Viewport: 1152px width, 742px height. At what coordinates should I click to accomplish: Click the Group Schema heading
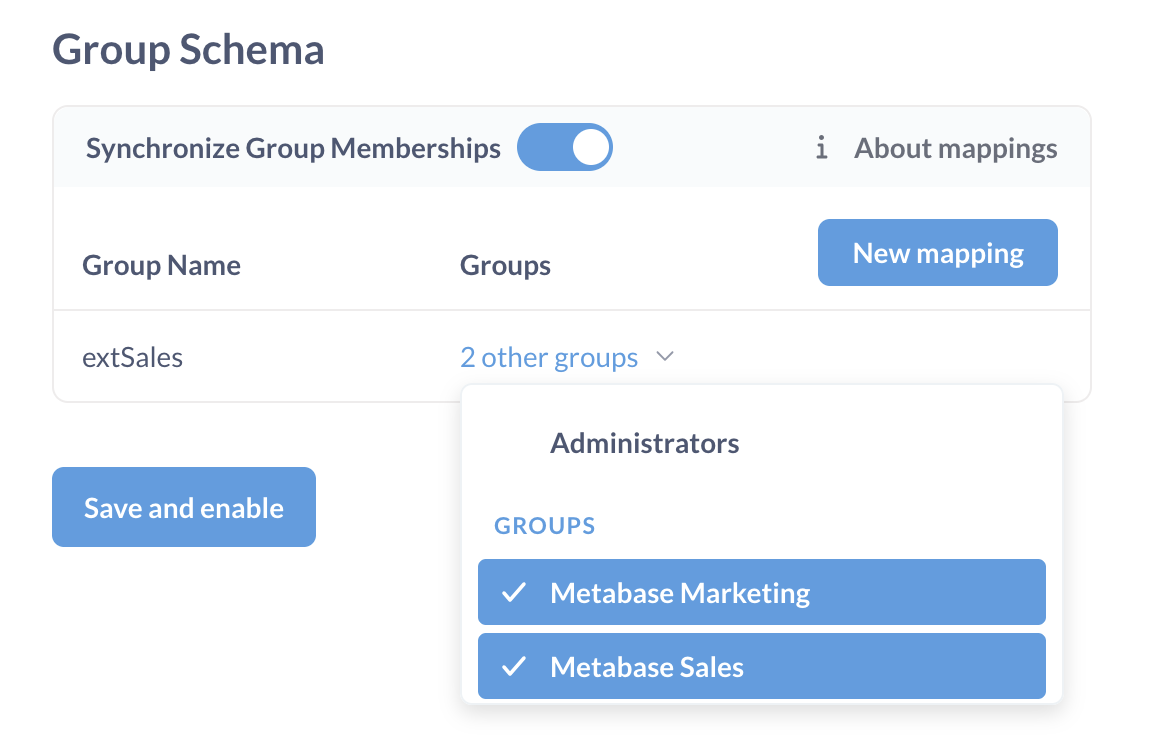pyautogui.click(x=190, y=48)
